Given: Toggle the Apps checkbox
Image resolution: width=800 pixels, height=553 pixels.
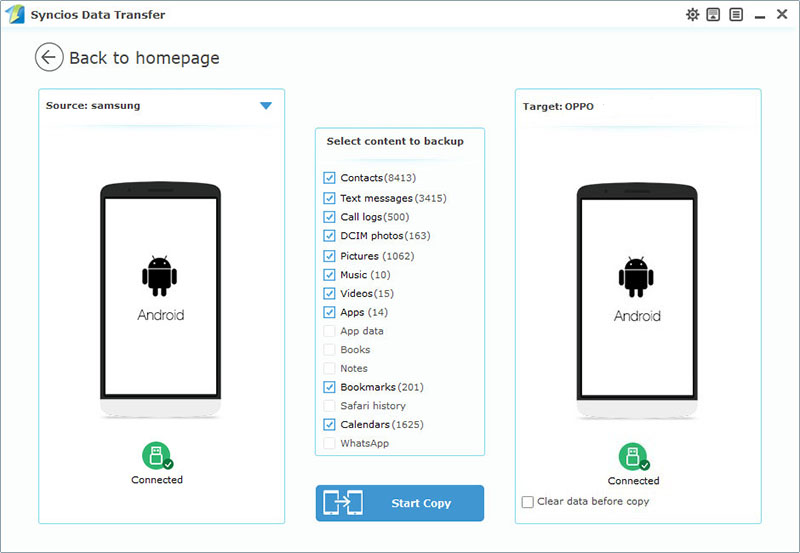Looking at the screenshot, I should (329, 312).
